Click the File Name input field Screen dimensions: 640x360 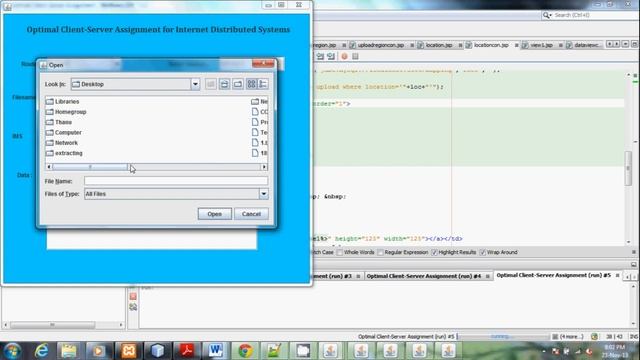176,181
